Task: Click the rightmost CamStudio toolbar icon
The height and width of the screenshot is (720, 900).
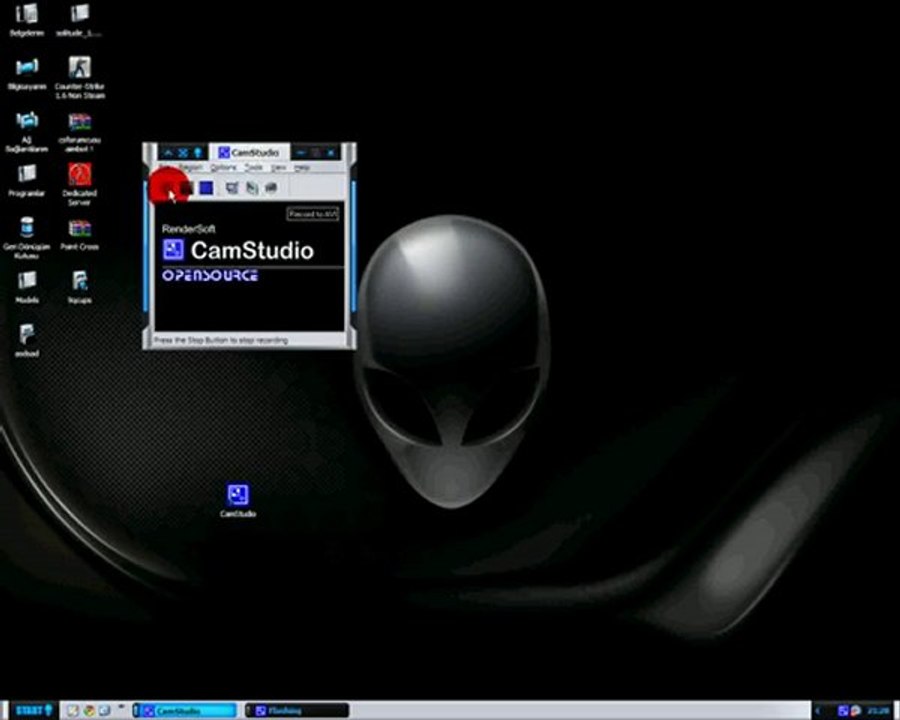Action: (270, 187)
